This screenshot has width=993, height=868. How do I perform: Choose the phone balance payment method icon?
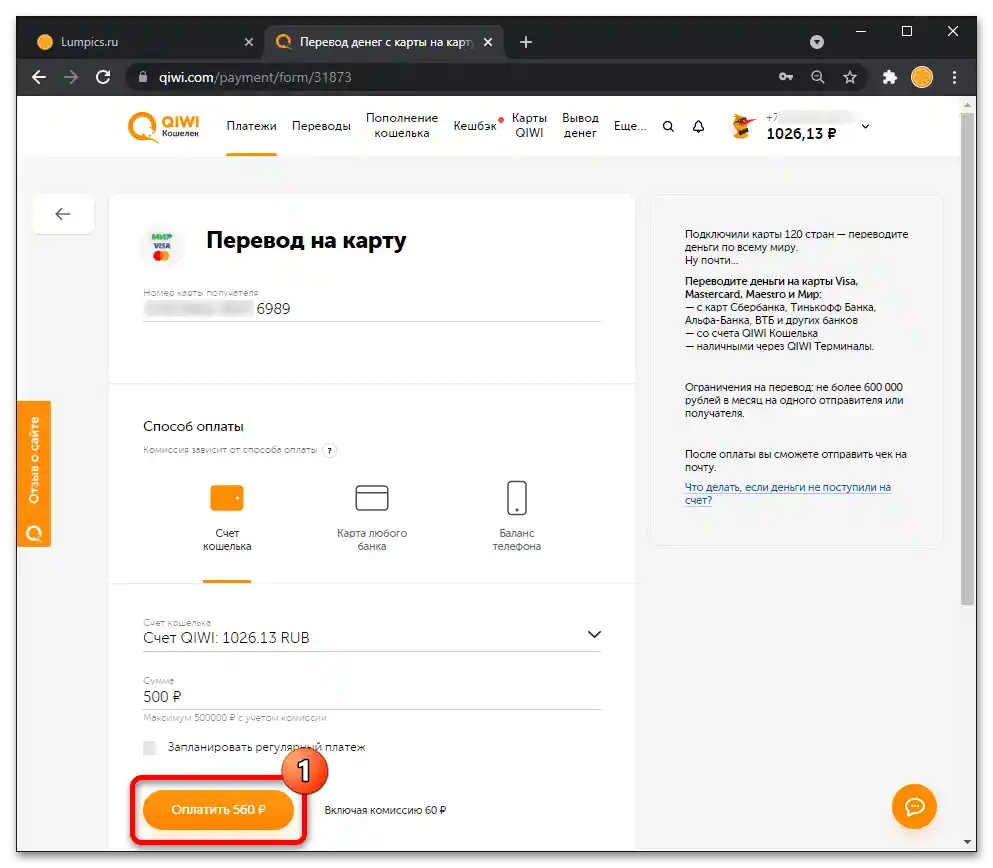pos(517,498)
